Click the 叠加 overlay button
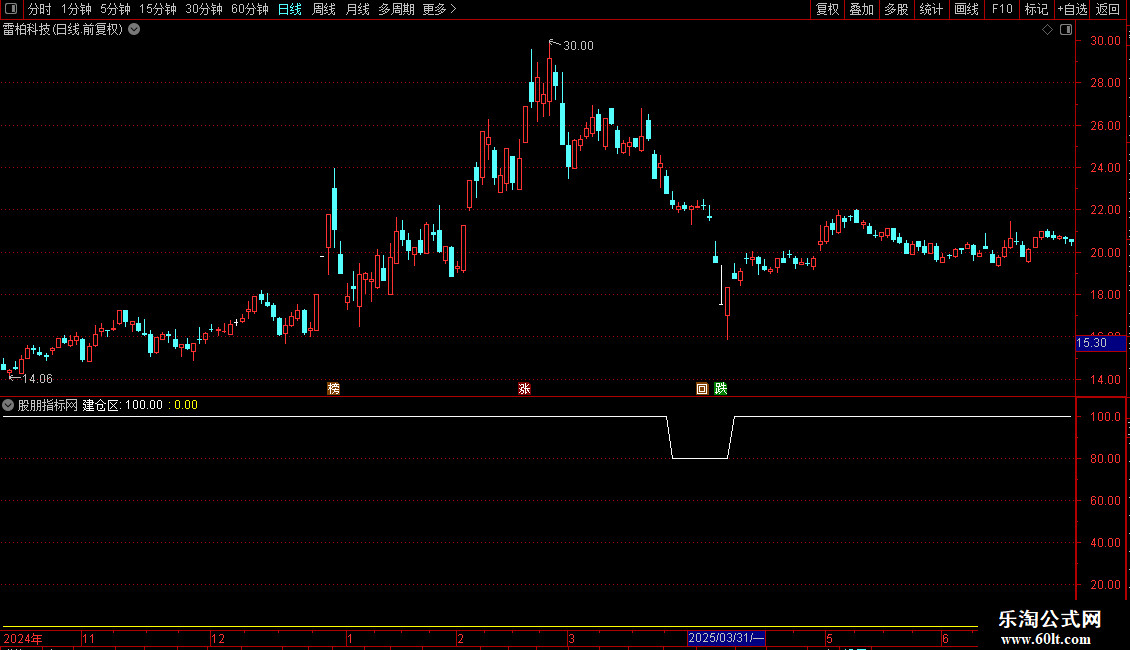Viewport: 1130px width, 650px height. pyautogui.click(x=861, y=9)
